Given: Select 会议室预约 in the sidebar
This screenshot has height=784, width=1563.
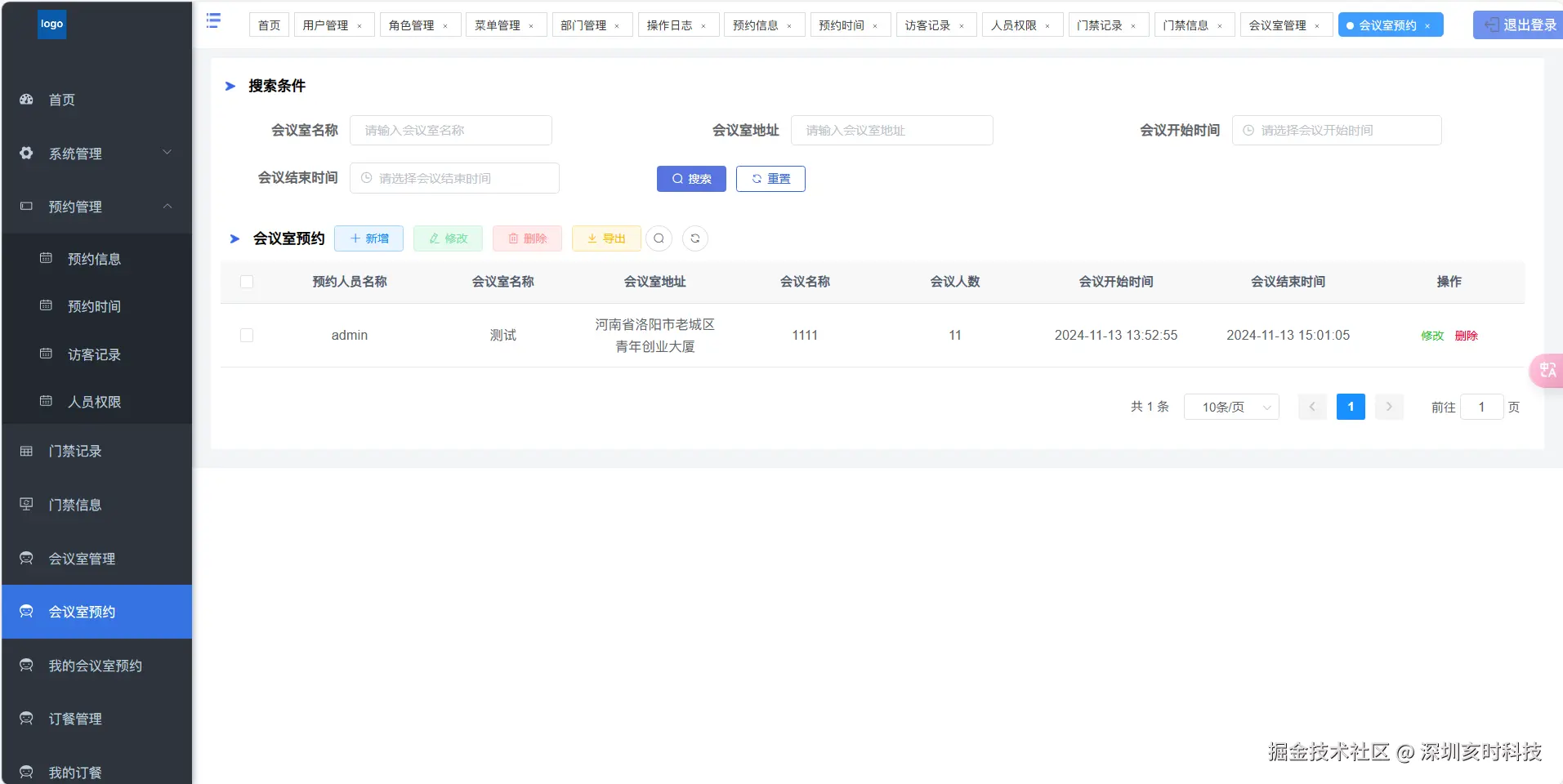Looking at the screenshot, I should click(x=97, y=612).
